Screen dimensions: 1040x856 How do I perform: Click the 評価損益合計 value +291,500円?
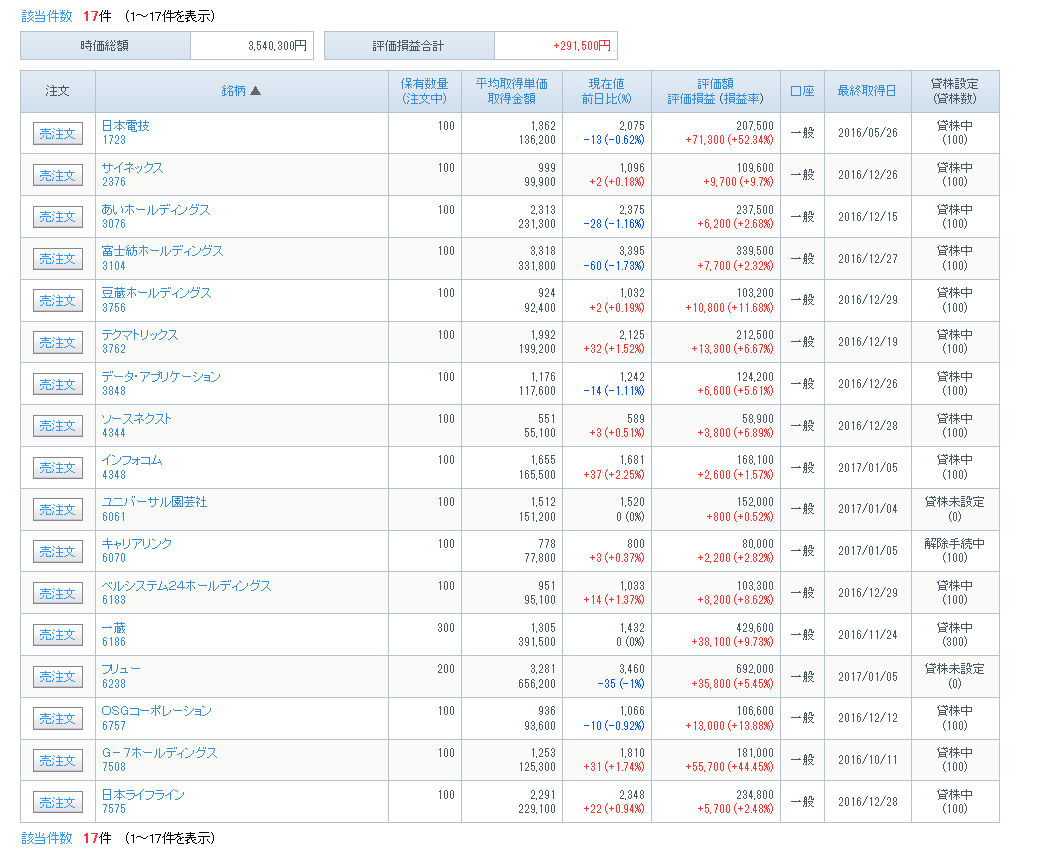coord(582,46)
